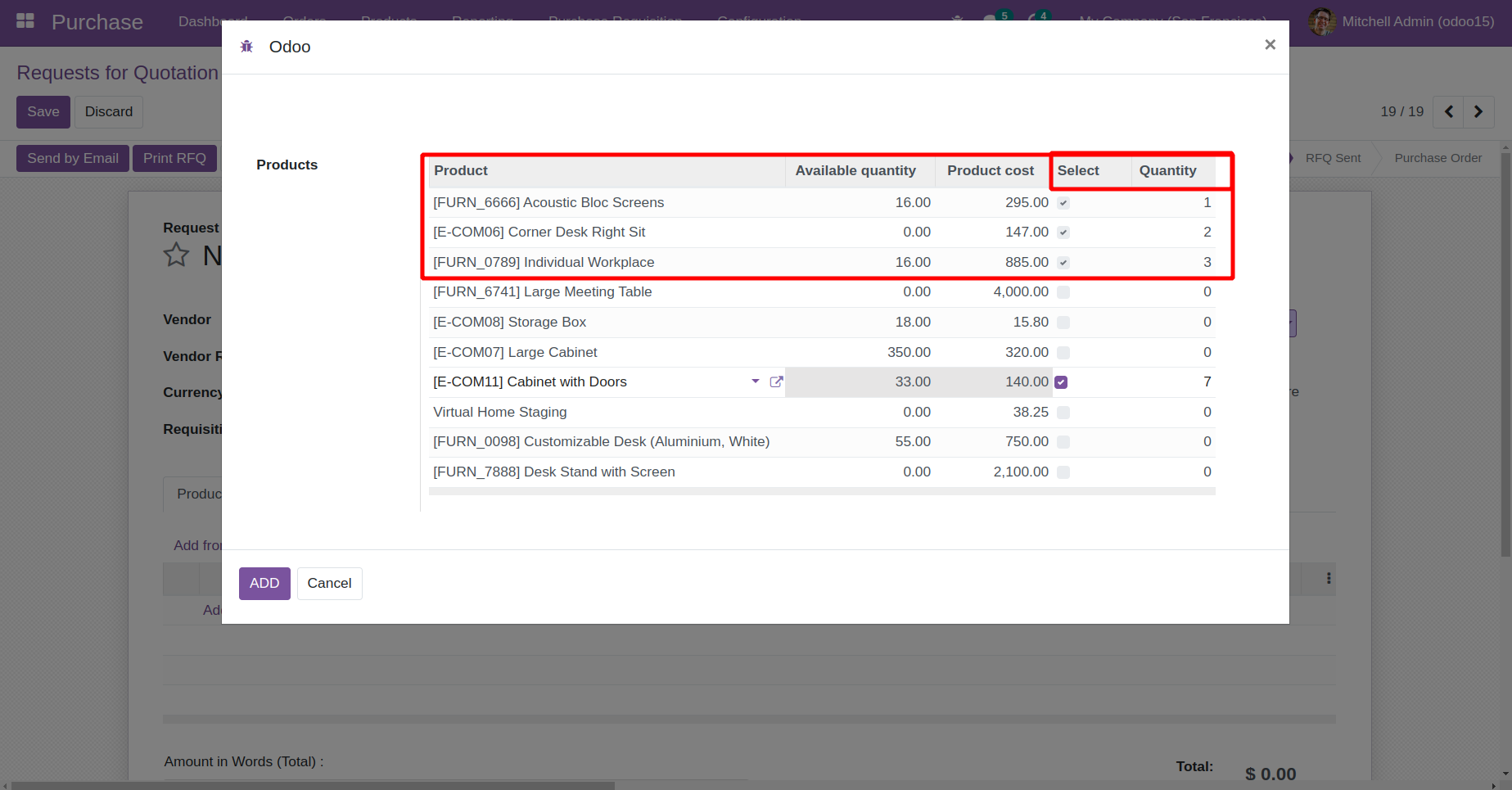Go to previous record arrow
The height and width of the screenshot is (790, 1512).
coord(1448,112)
